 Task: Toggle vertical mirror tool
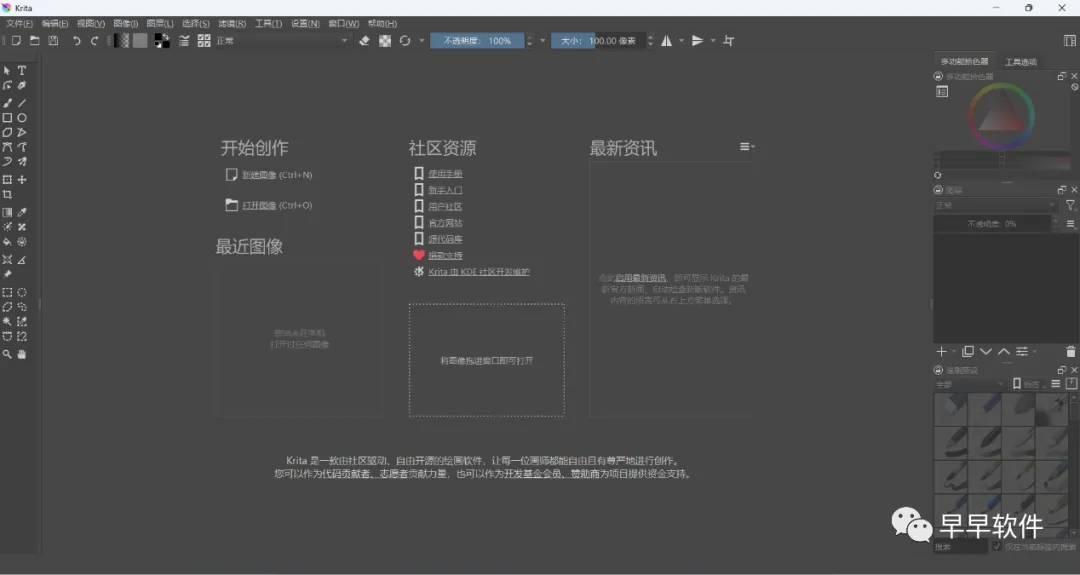click(x=698, y=41)
